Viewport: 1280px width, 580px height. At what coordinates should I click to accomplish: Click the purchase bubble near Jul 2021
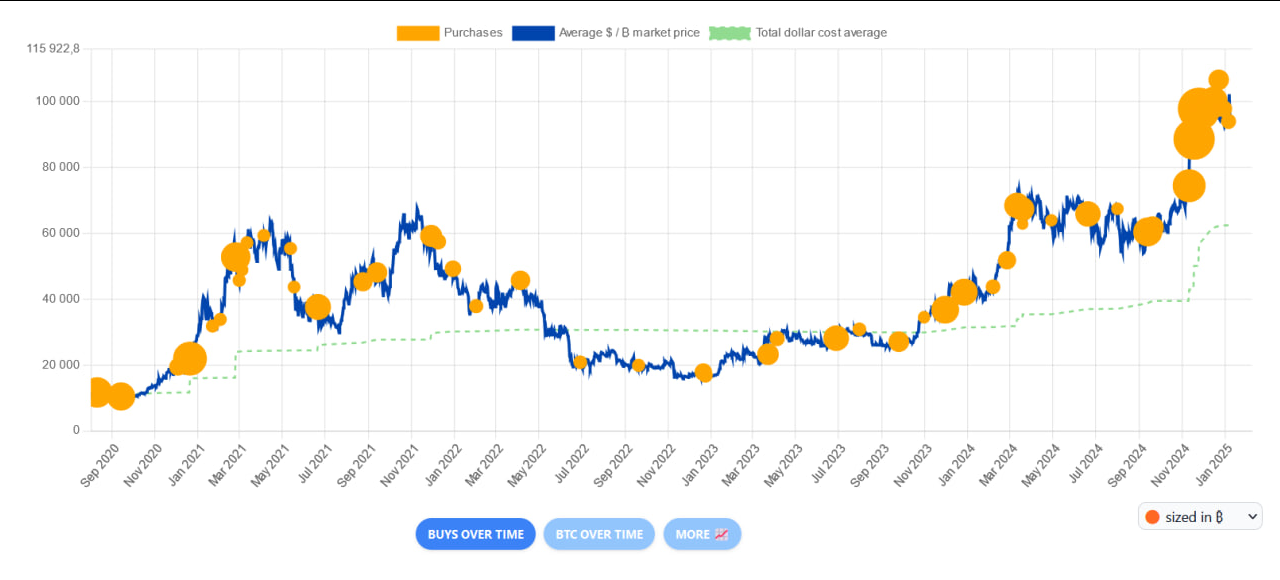(318, 307)
